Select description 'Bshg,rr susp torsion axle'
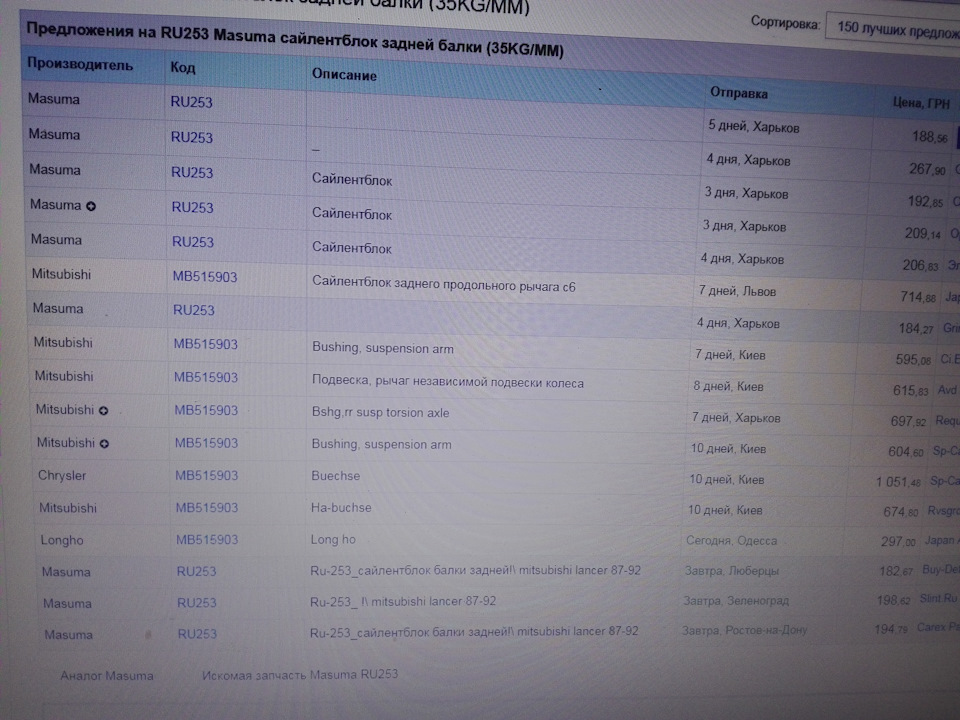 pyautogui.click(x=380, y=413)
